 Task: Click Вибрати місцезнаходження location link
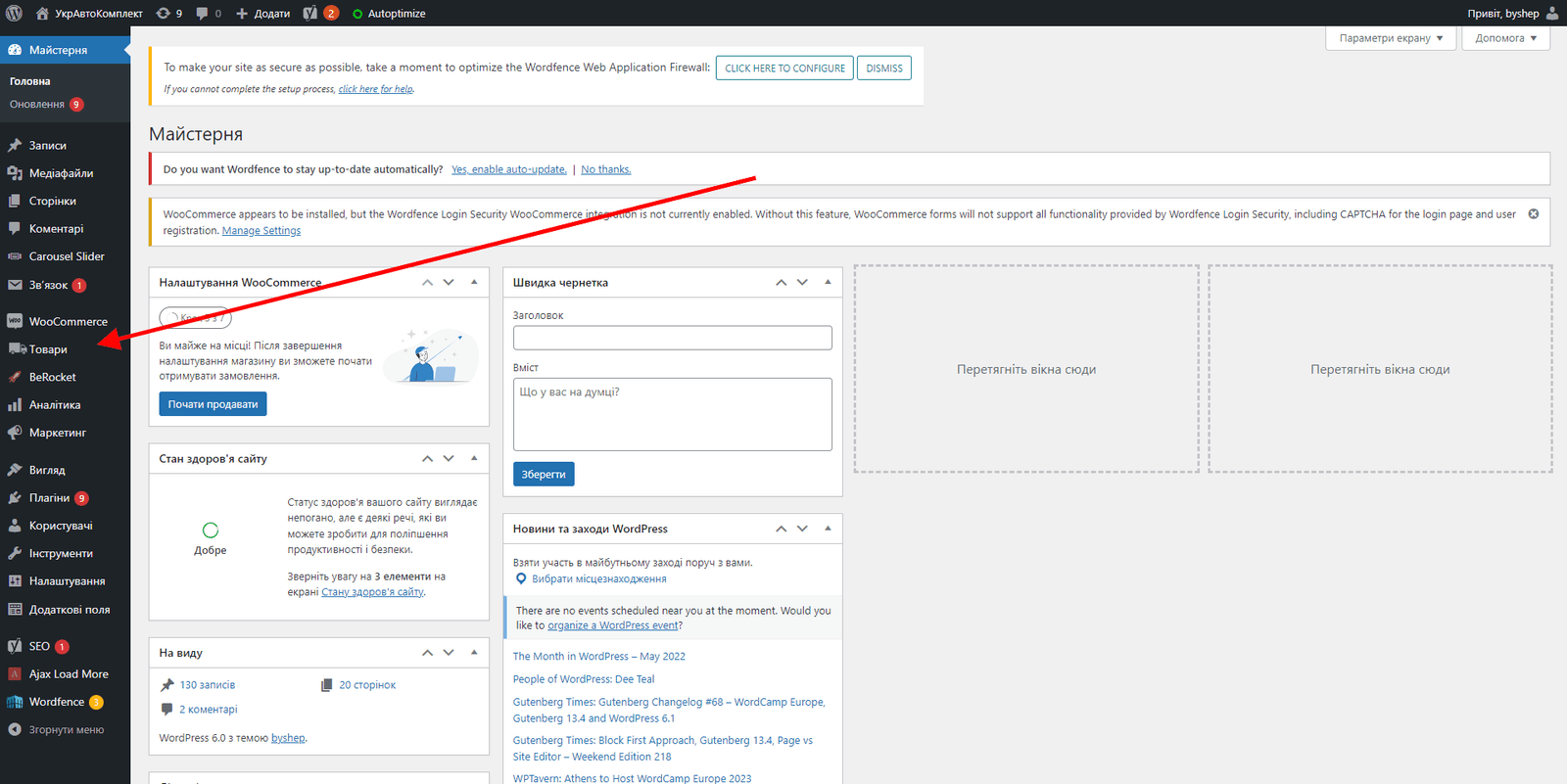coord(598,578)
